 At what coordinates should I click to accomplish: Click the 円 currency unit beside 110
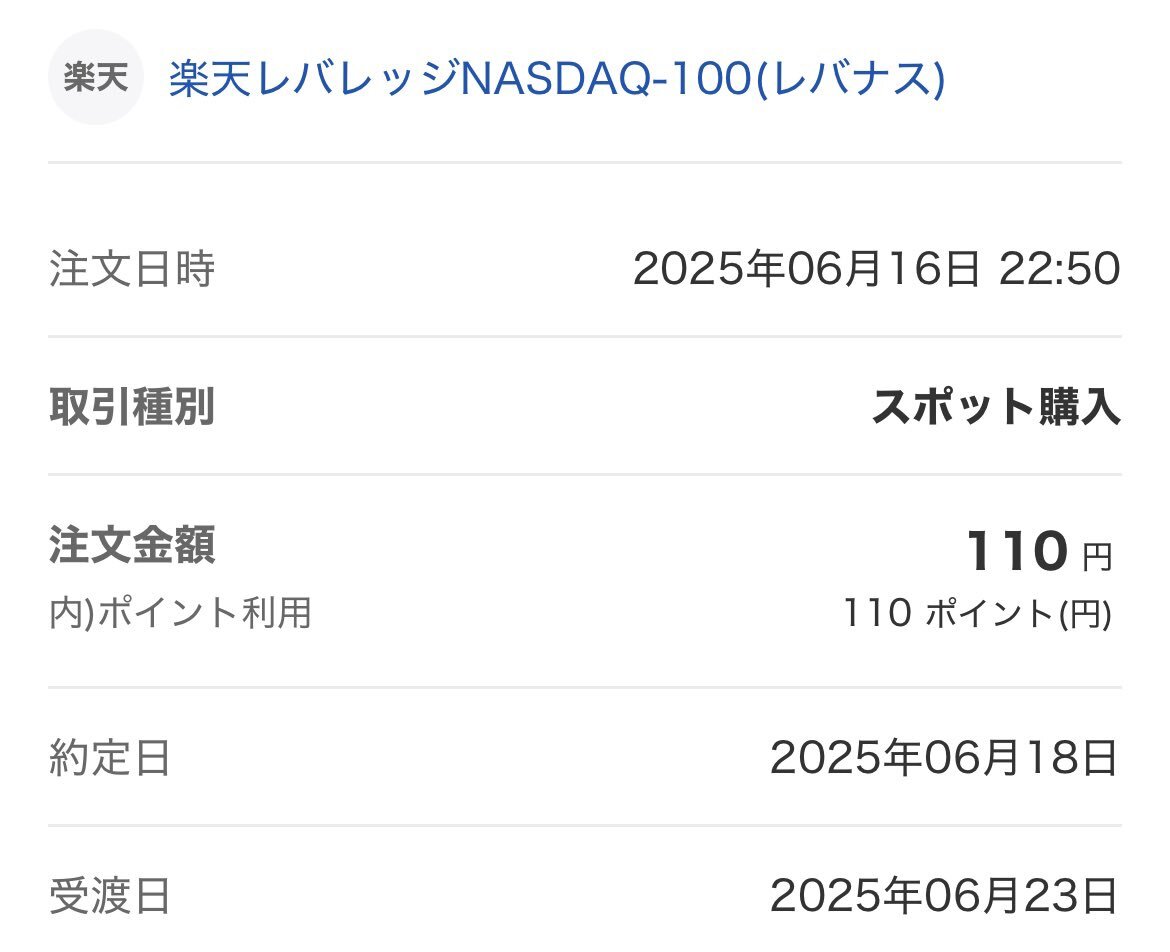pos(1098,557)
